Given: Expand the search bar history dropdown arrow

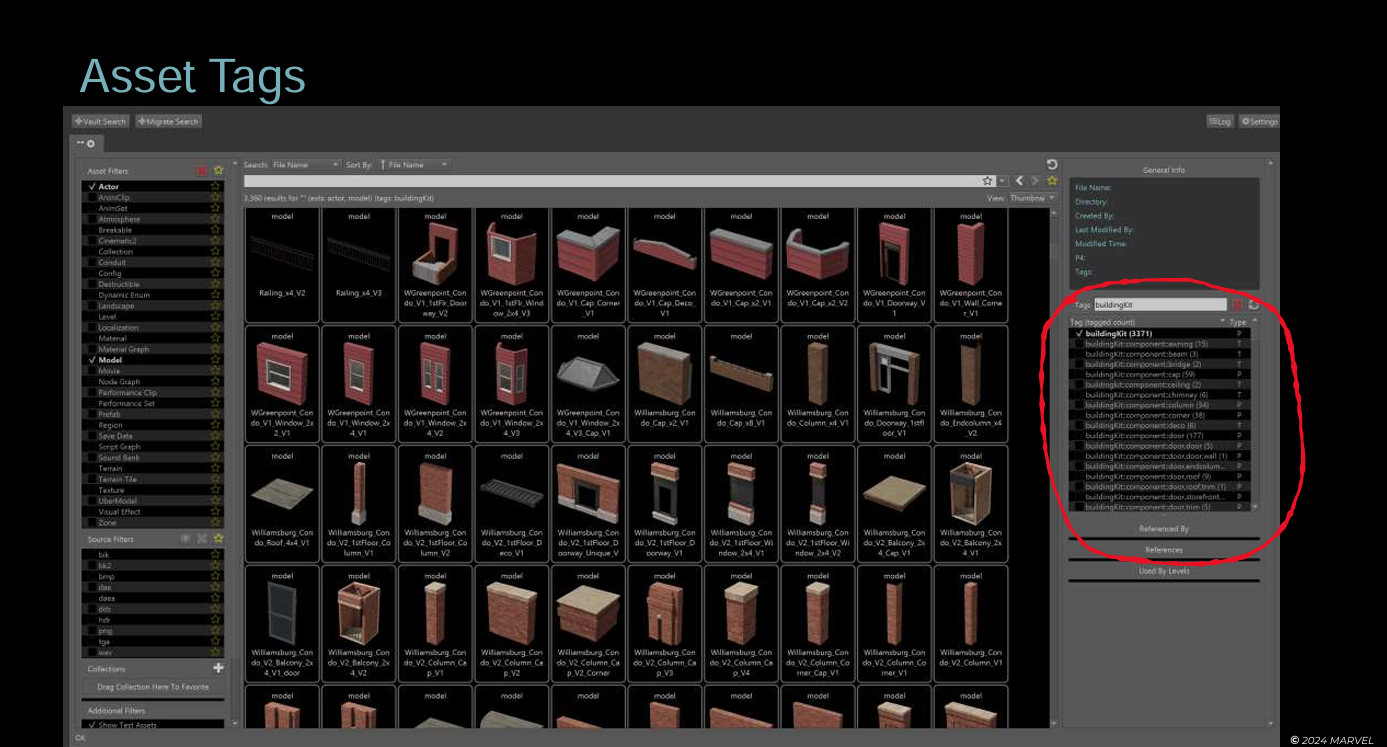Looking at the screenshot, I should pos(1002,181).
